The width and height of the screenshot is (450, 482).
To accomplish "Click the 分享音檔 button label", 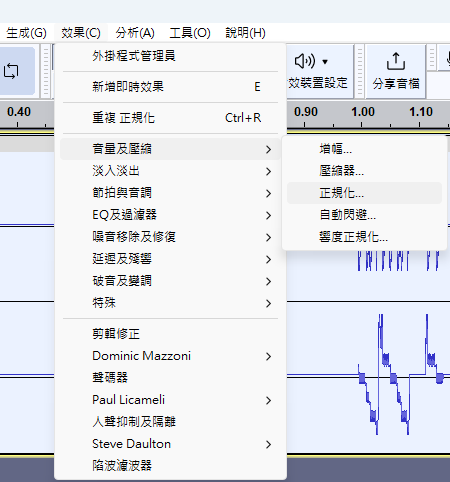I will 396,83.
